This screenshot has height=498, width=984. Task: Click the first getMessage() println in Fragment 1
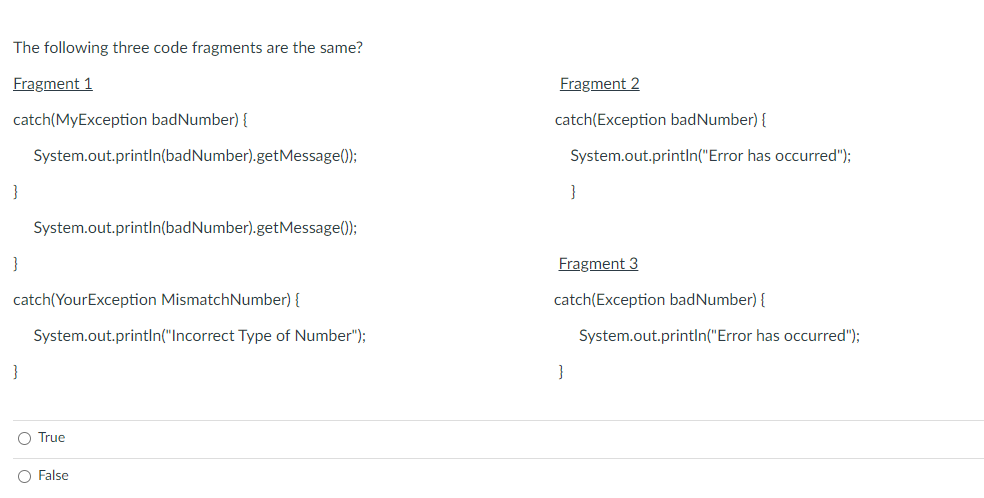point(195,156)
